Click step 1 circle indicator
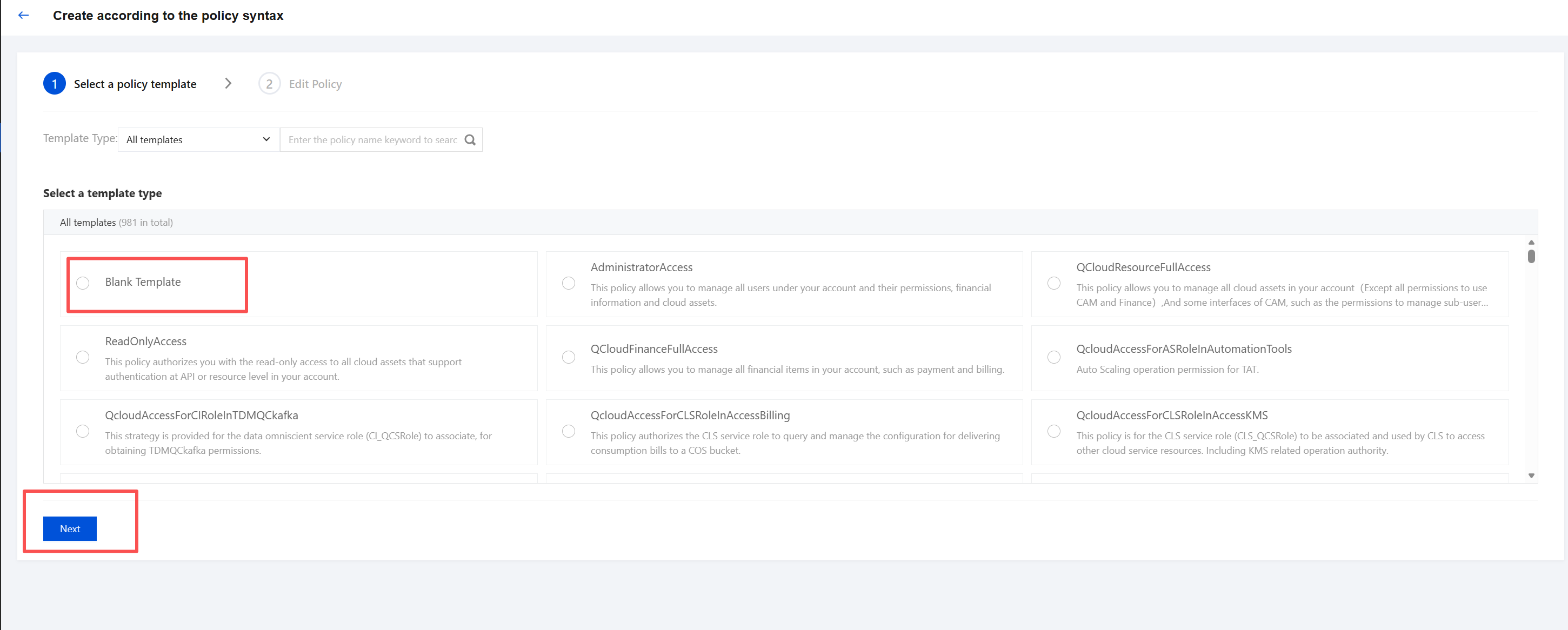 pos(54,84)
